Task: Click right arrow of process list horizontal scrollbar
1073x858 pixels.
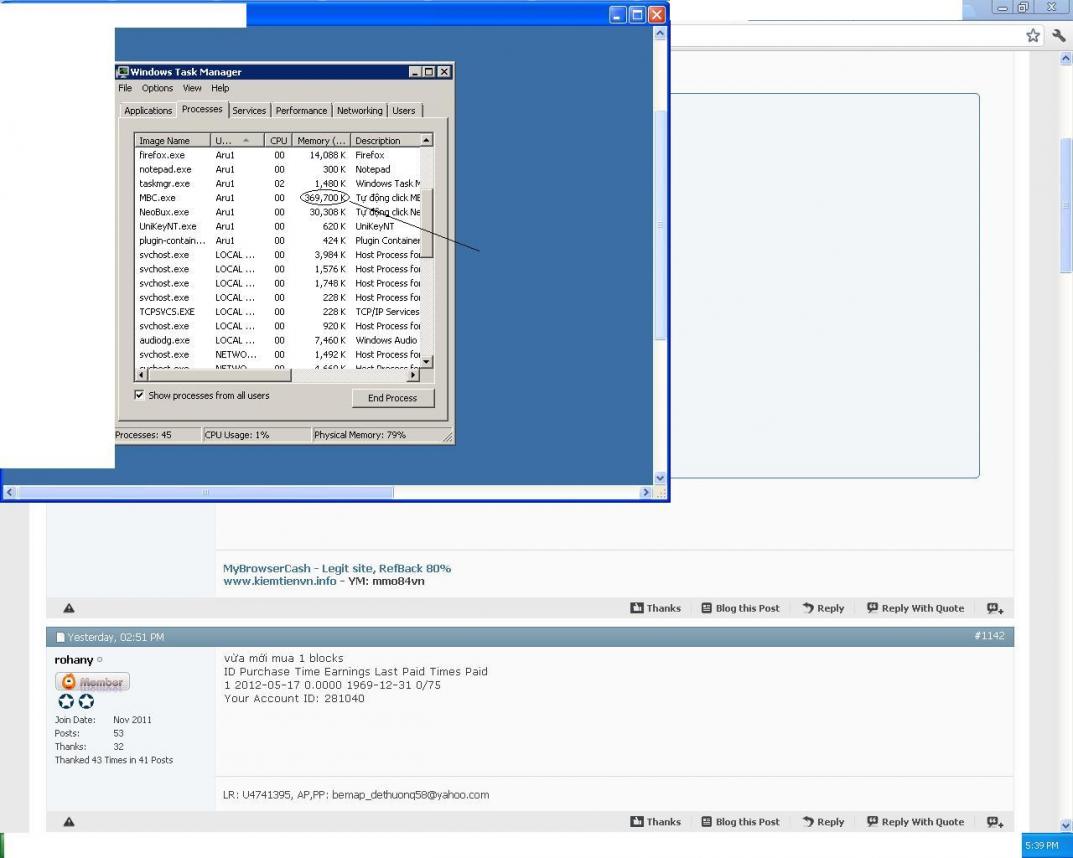Action: click(413, 375)
